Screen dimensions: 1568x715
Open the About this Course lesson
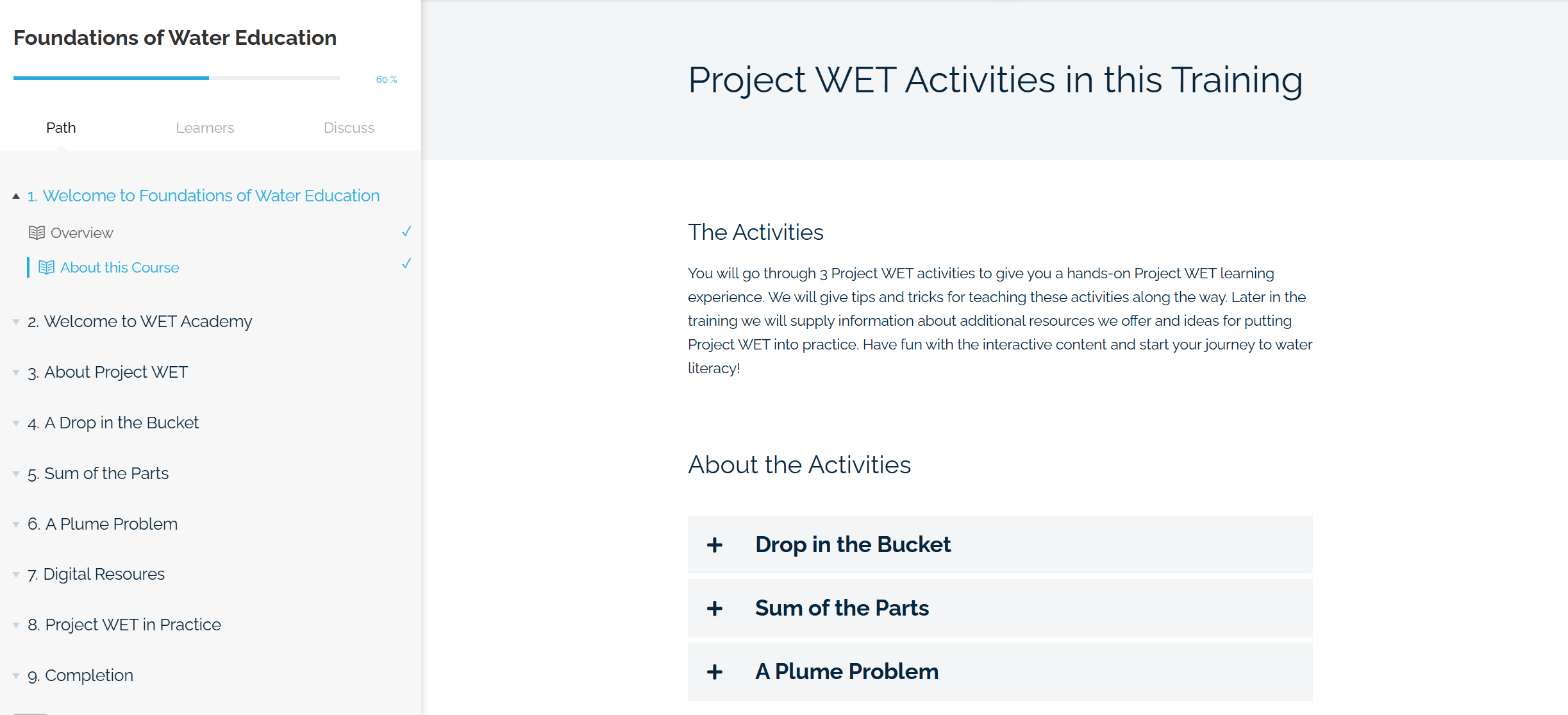tap(120, 267)
